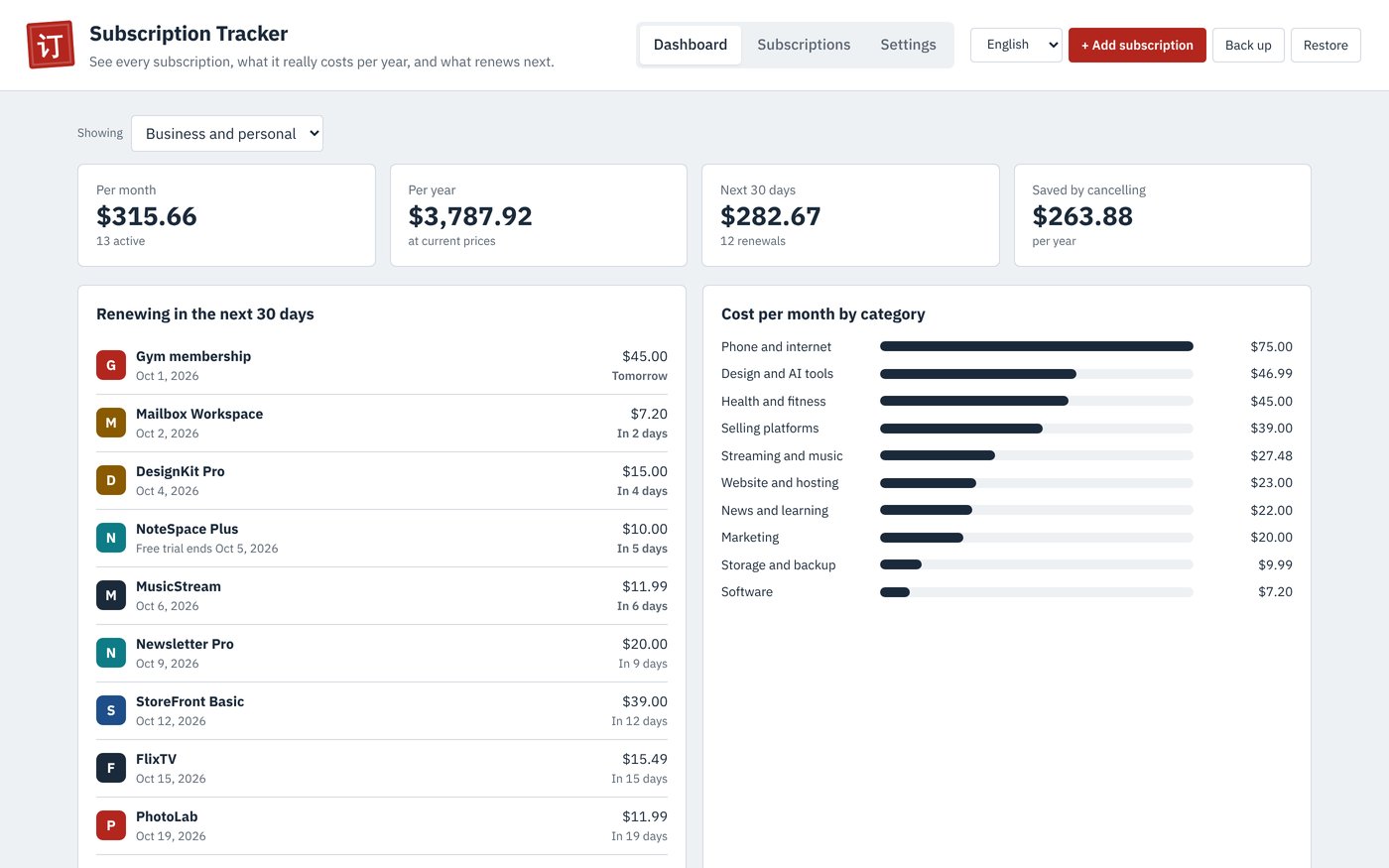Click the Design and AI tools cost bar
Image resolution: width=1389 pixels, height=868 pixels.
click(x=1037, y=374)
